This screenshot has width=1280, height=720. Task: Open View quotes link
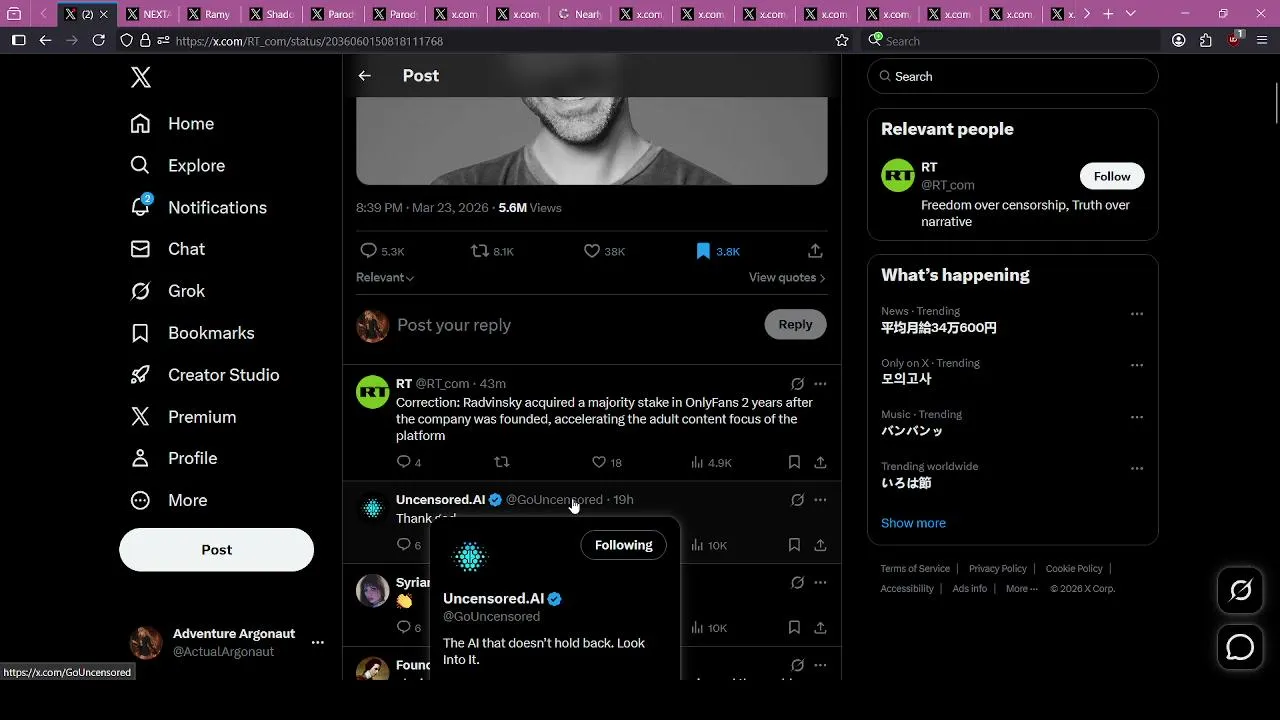[x=787, y=277]
